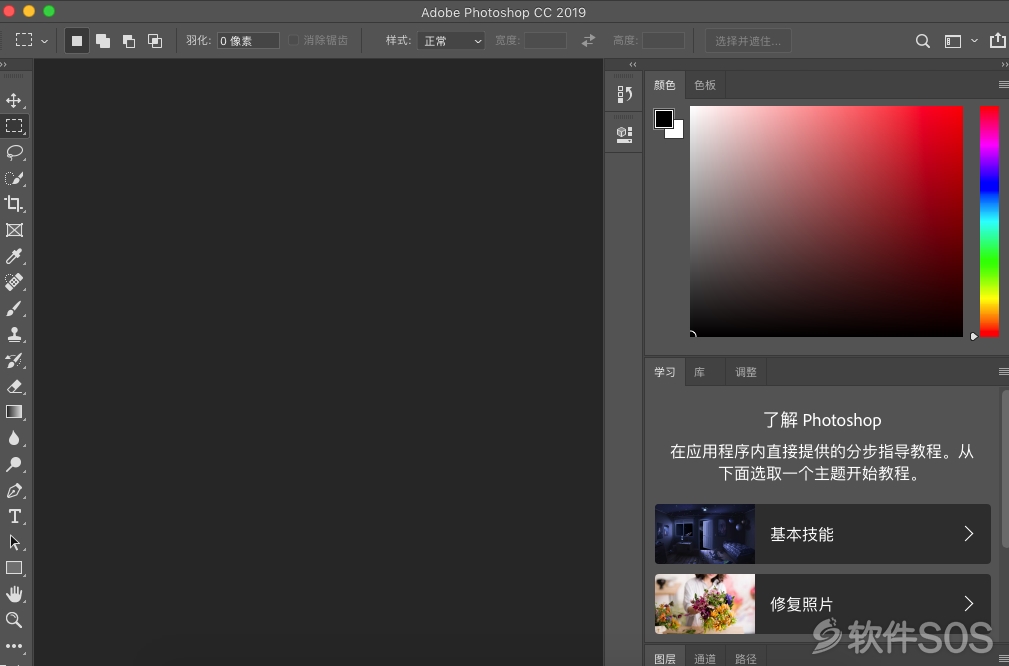Click the 选择并遮住 button

(748, 41)
